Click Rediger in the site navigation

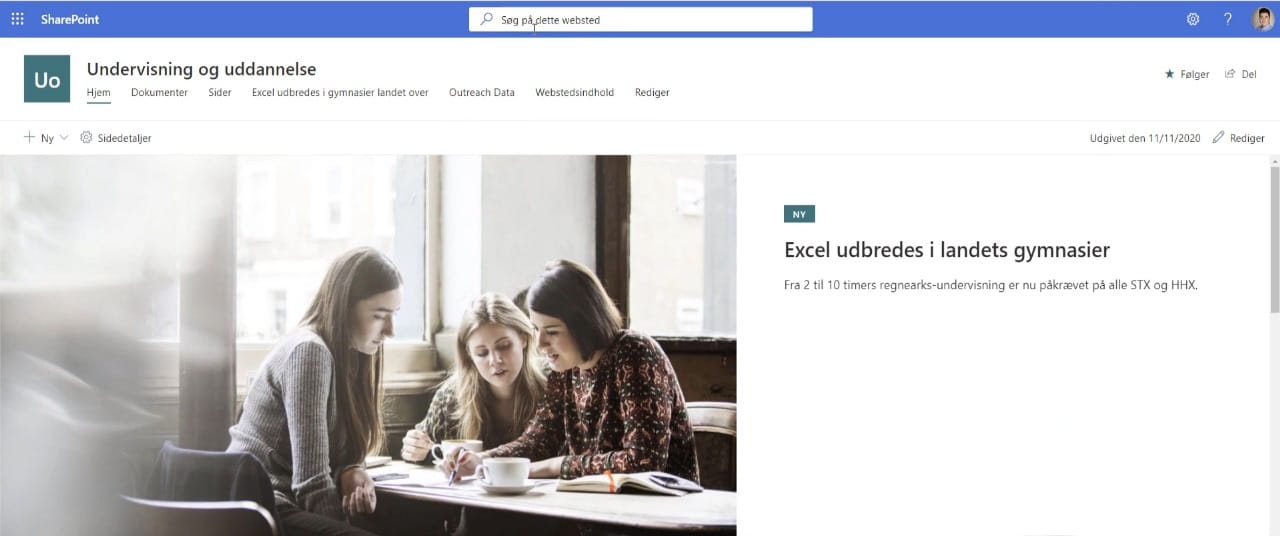652,92
